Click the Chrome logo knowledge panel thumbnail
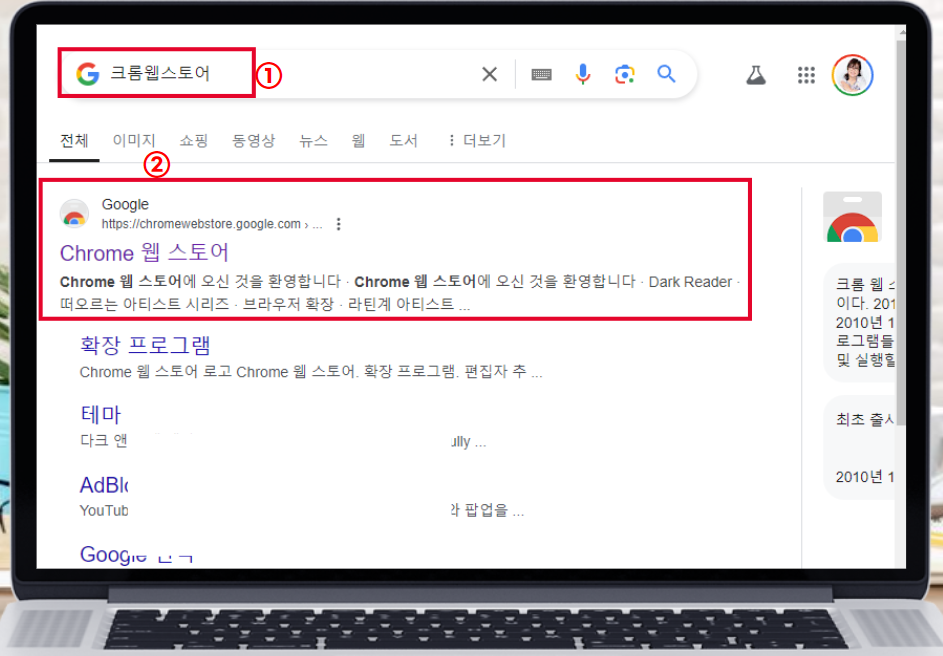The height and width of the screenshot is (656, 943). (852, 216)
